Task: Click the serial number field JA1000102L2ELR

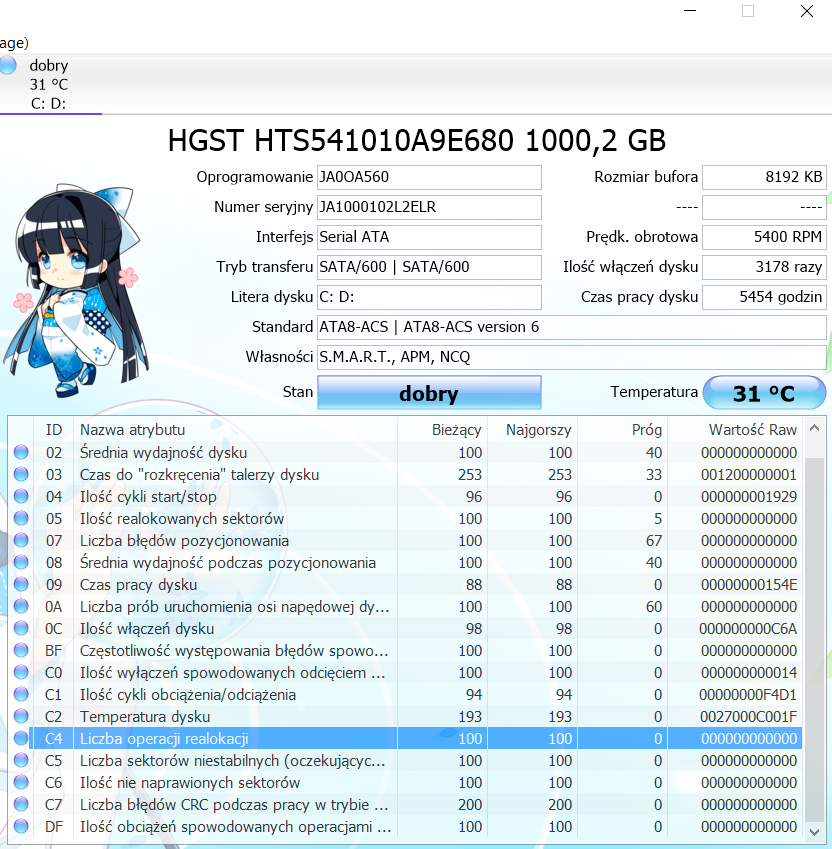Action: [429, 207]
